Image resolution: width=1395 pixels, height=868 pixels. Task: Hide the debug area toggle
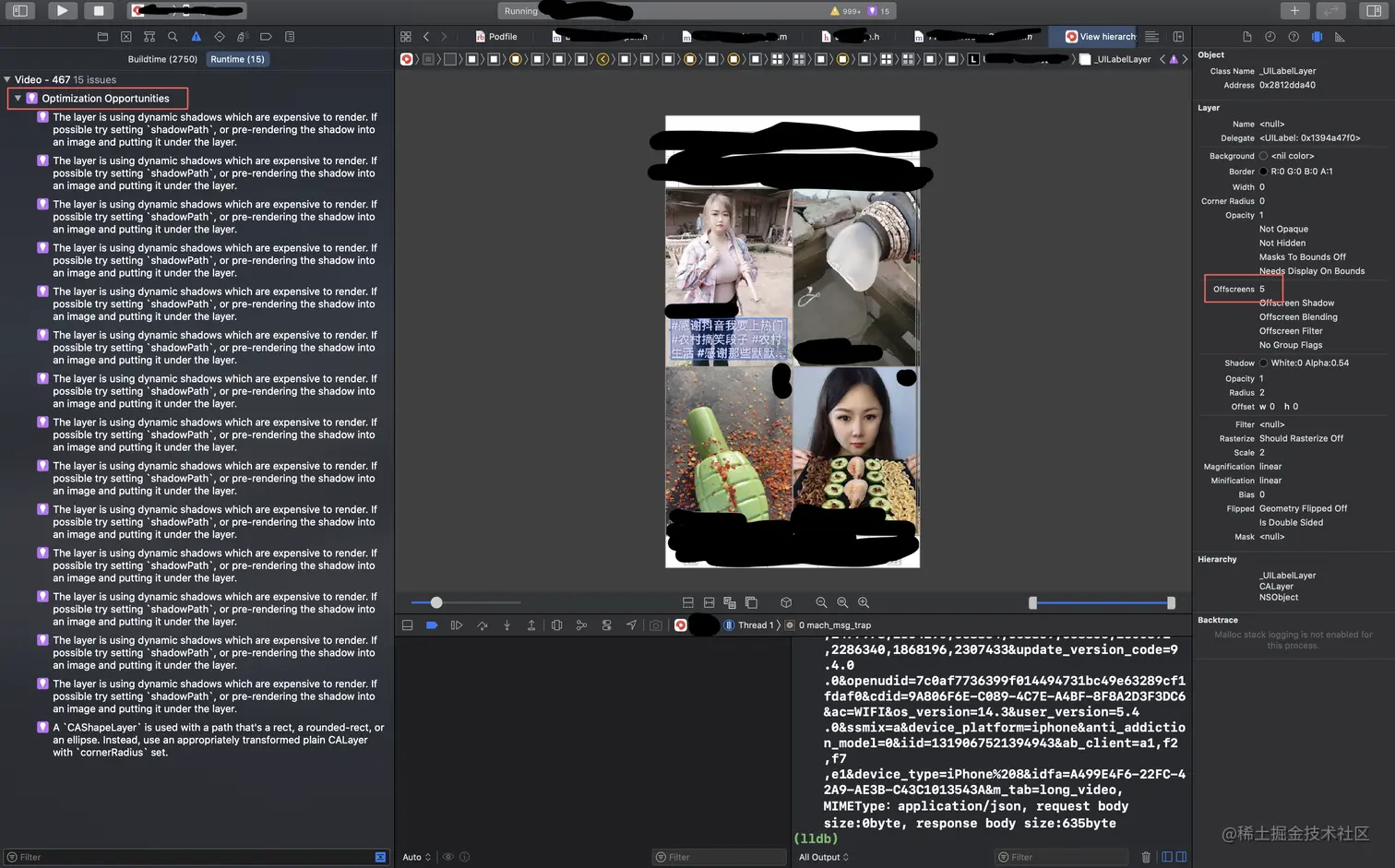tap(407, 625)
